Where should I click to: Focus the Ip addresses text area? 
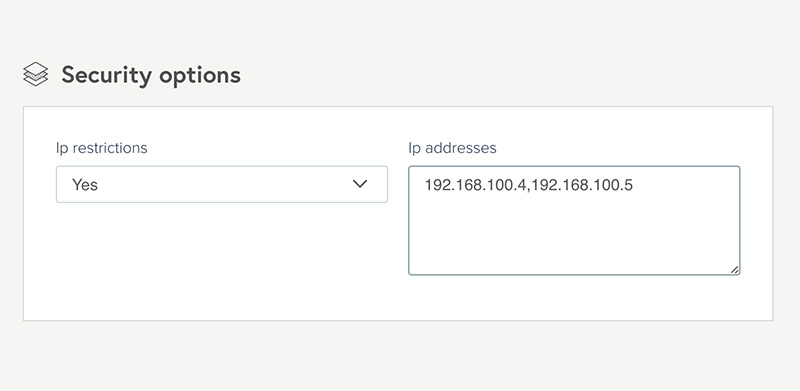(574, 221)
